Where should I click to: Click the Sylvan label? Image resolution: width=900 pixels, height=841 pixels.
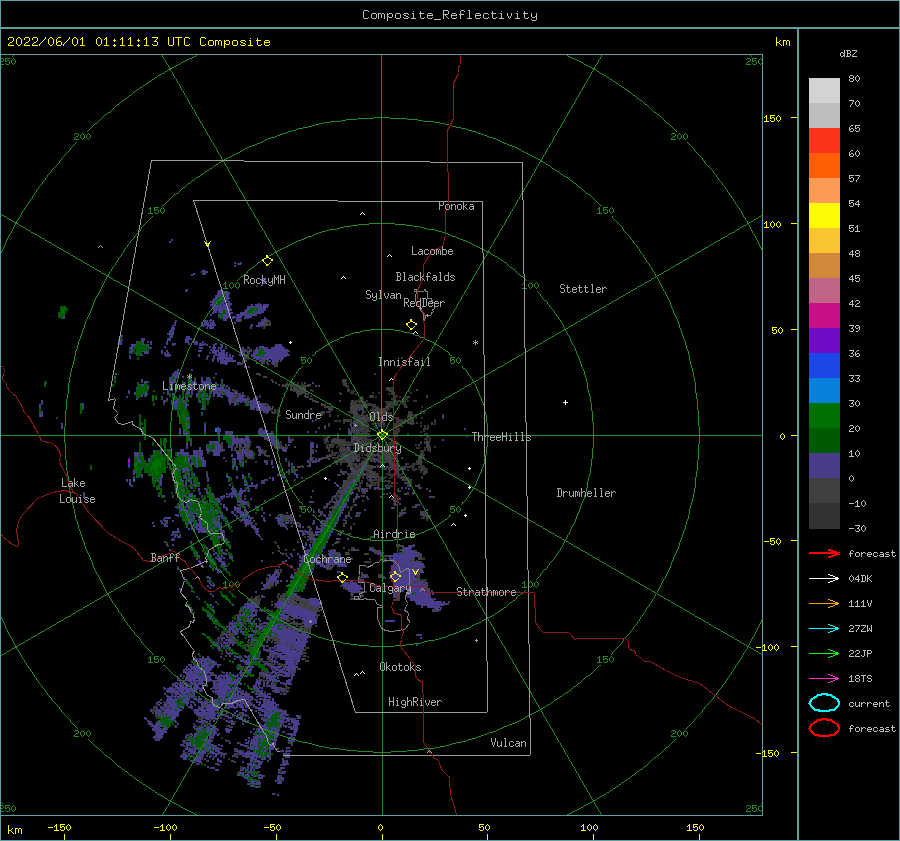[x=383, y=295]
